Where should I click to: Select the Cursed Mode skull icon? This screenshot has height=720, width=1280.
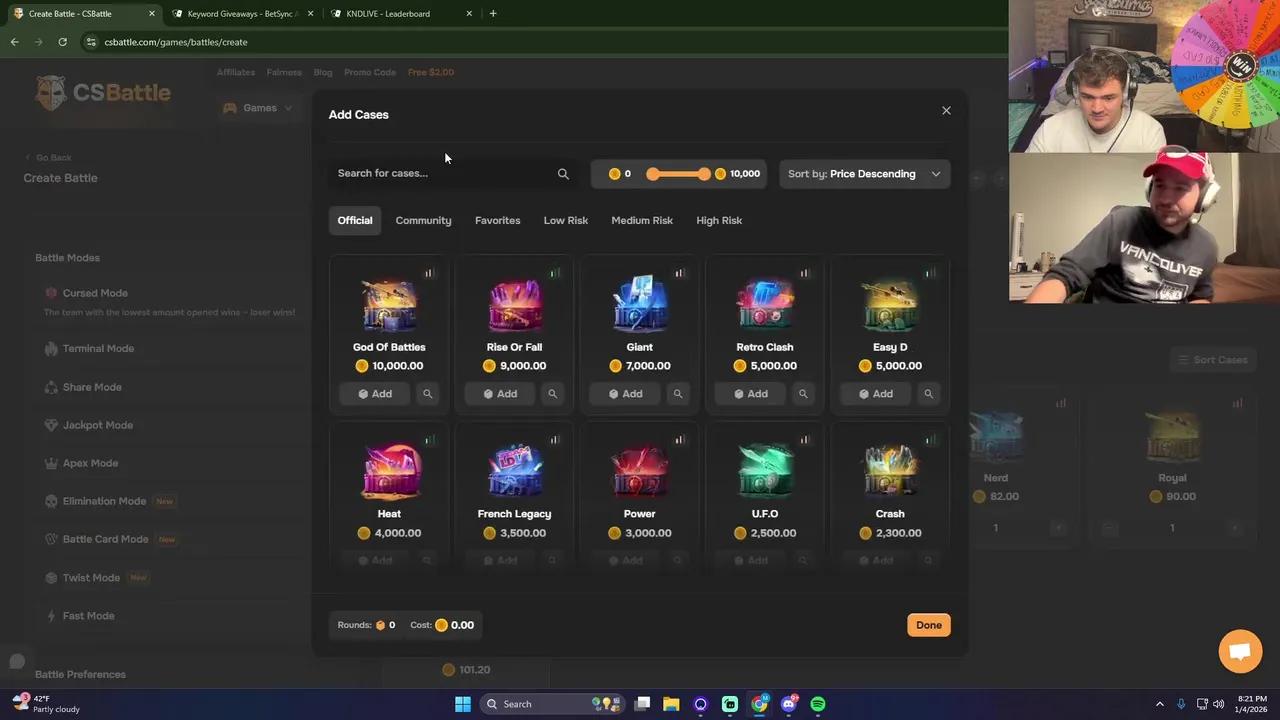click(51, 293)
